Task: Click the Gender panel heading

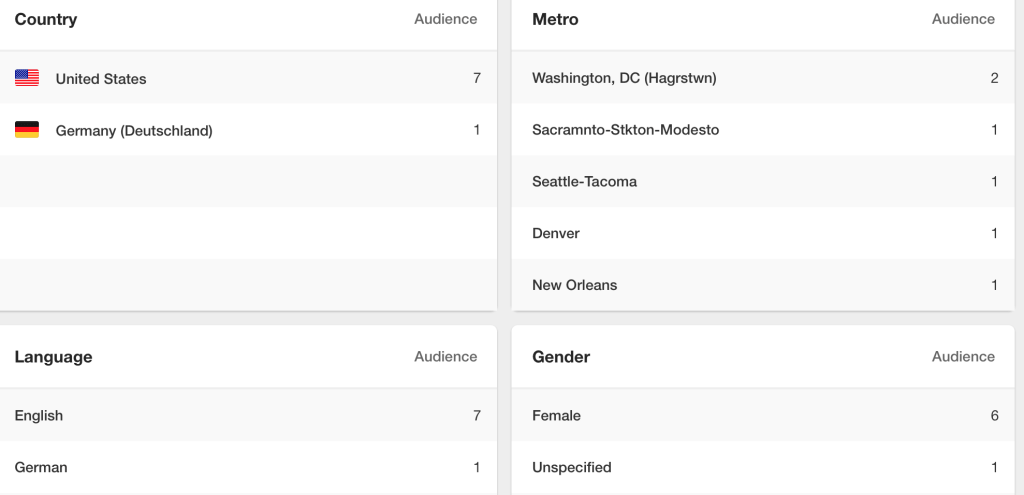Action: [x=561, y=357]
